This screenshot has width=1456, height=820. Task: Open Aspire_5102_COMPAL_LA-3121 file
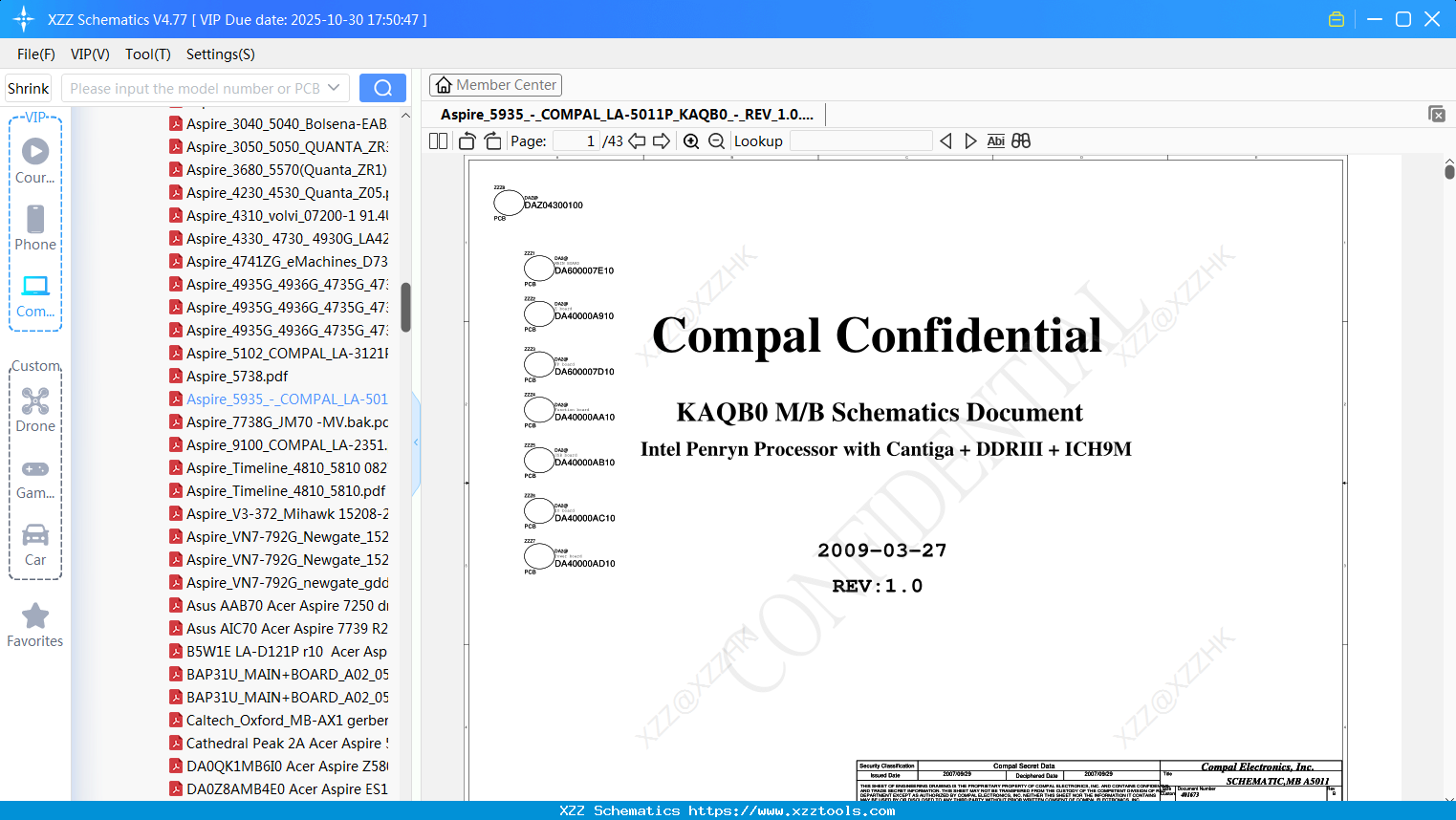pyautogui.click(x=278, y=353)
